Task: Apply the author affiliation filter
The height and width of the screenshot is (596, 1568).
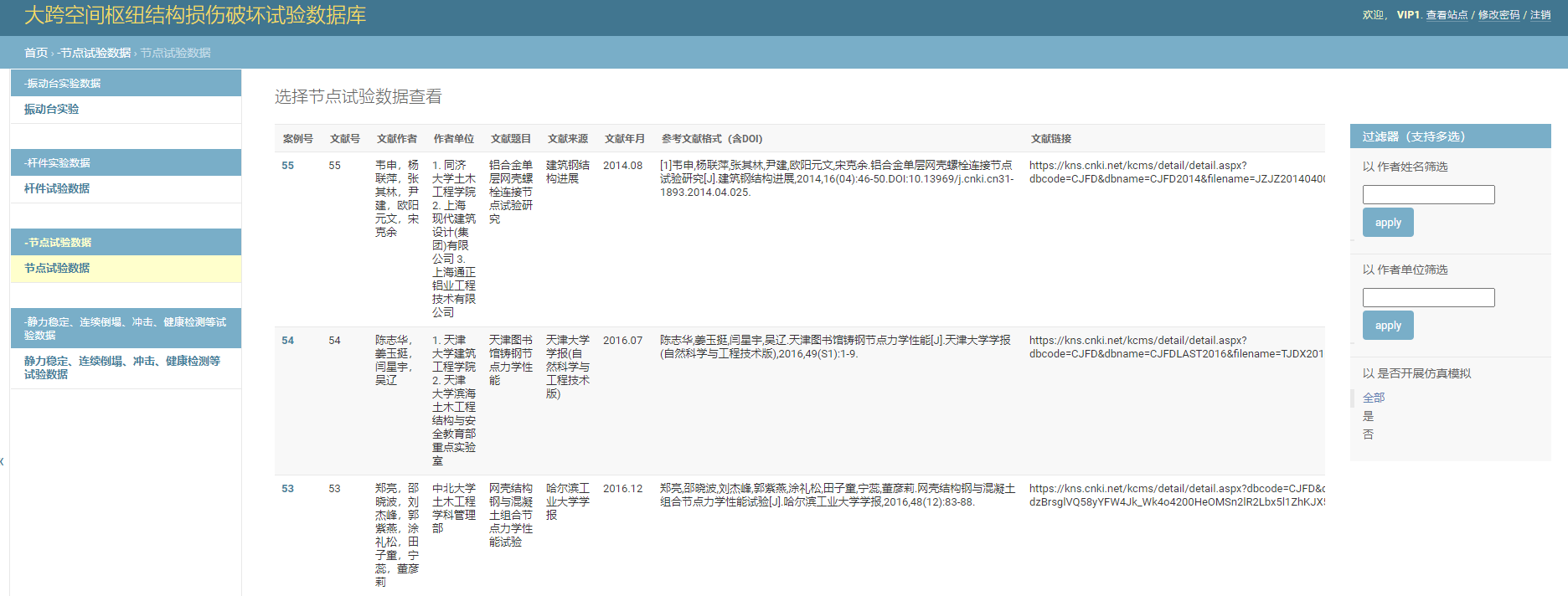Action: click(1388, 326)
